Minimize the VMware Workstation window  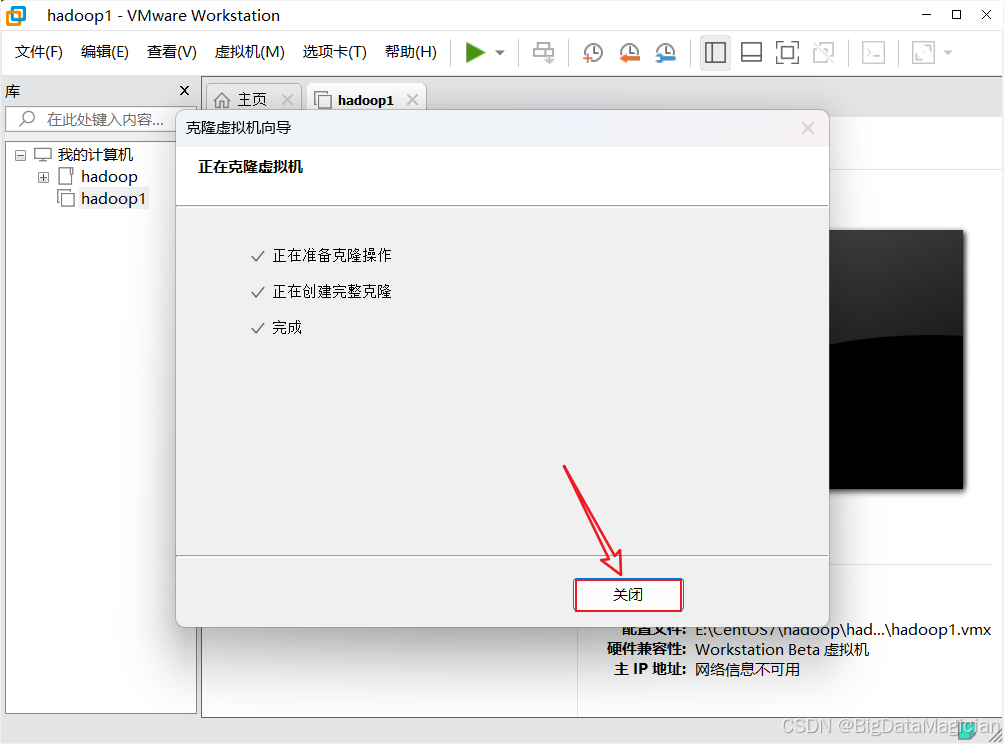click(926, 15)
